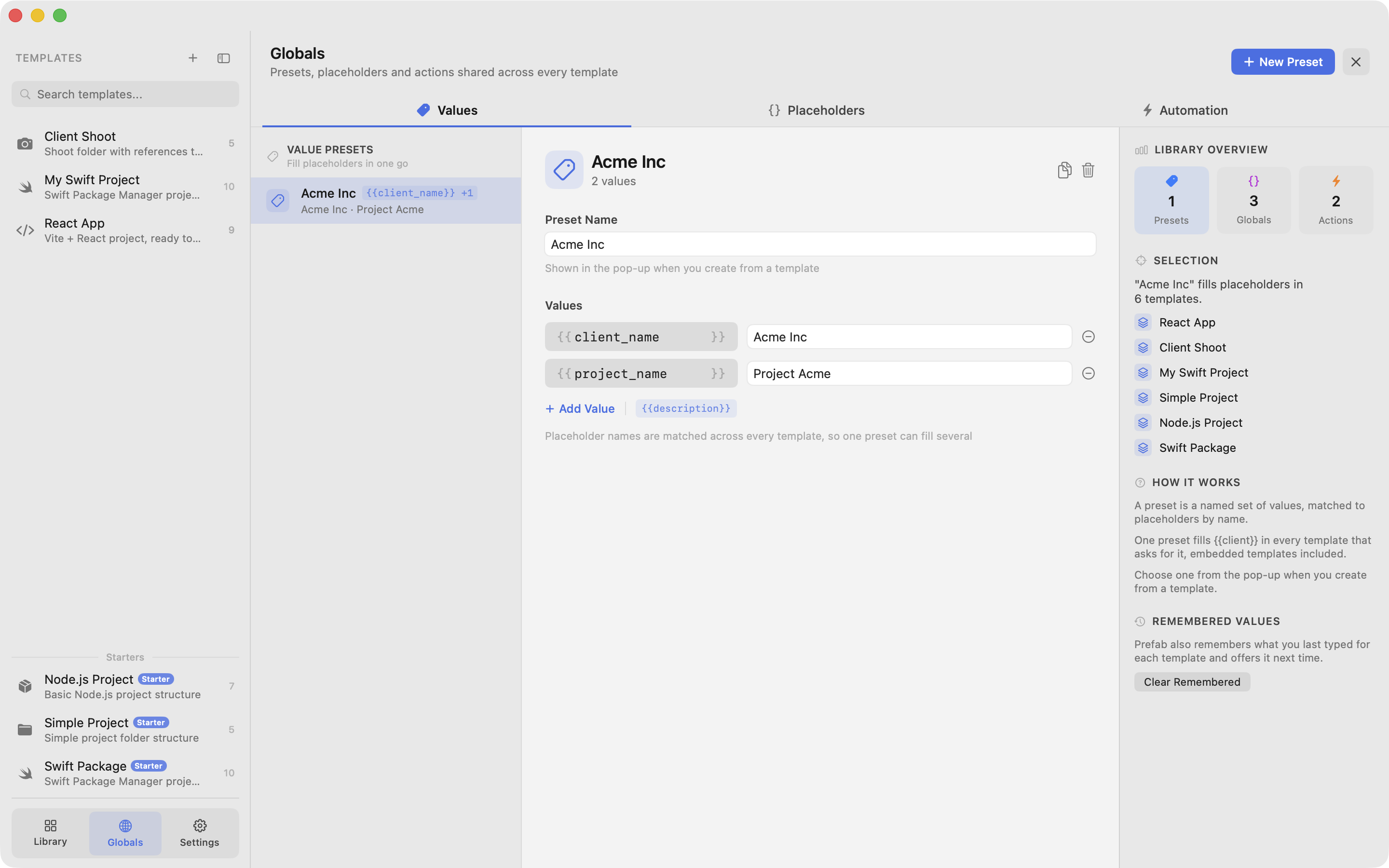1389x868 pixels.
Task: Edit the Project Acme value field
Action: [909, 374]
